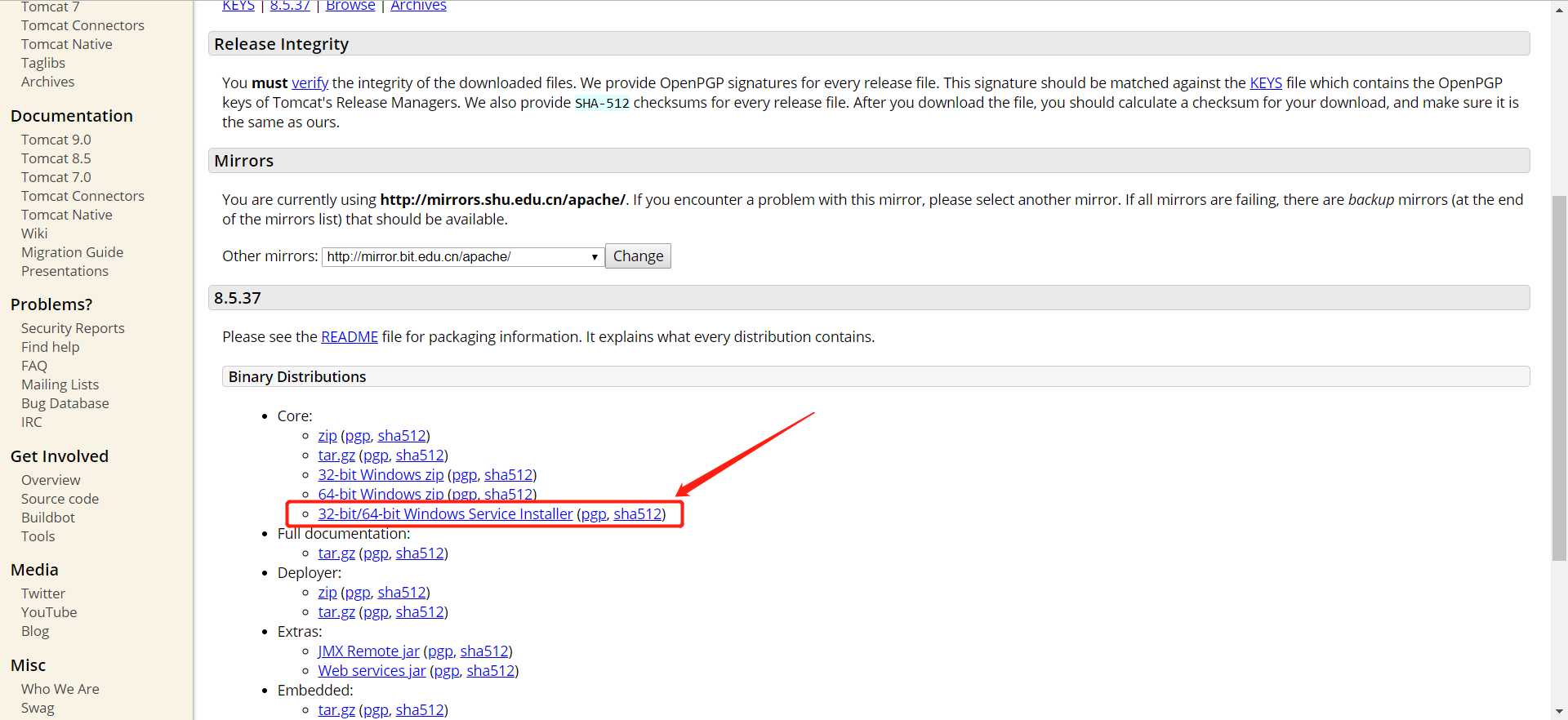Open the Blog media link

pos(35,631)
